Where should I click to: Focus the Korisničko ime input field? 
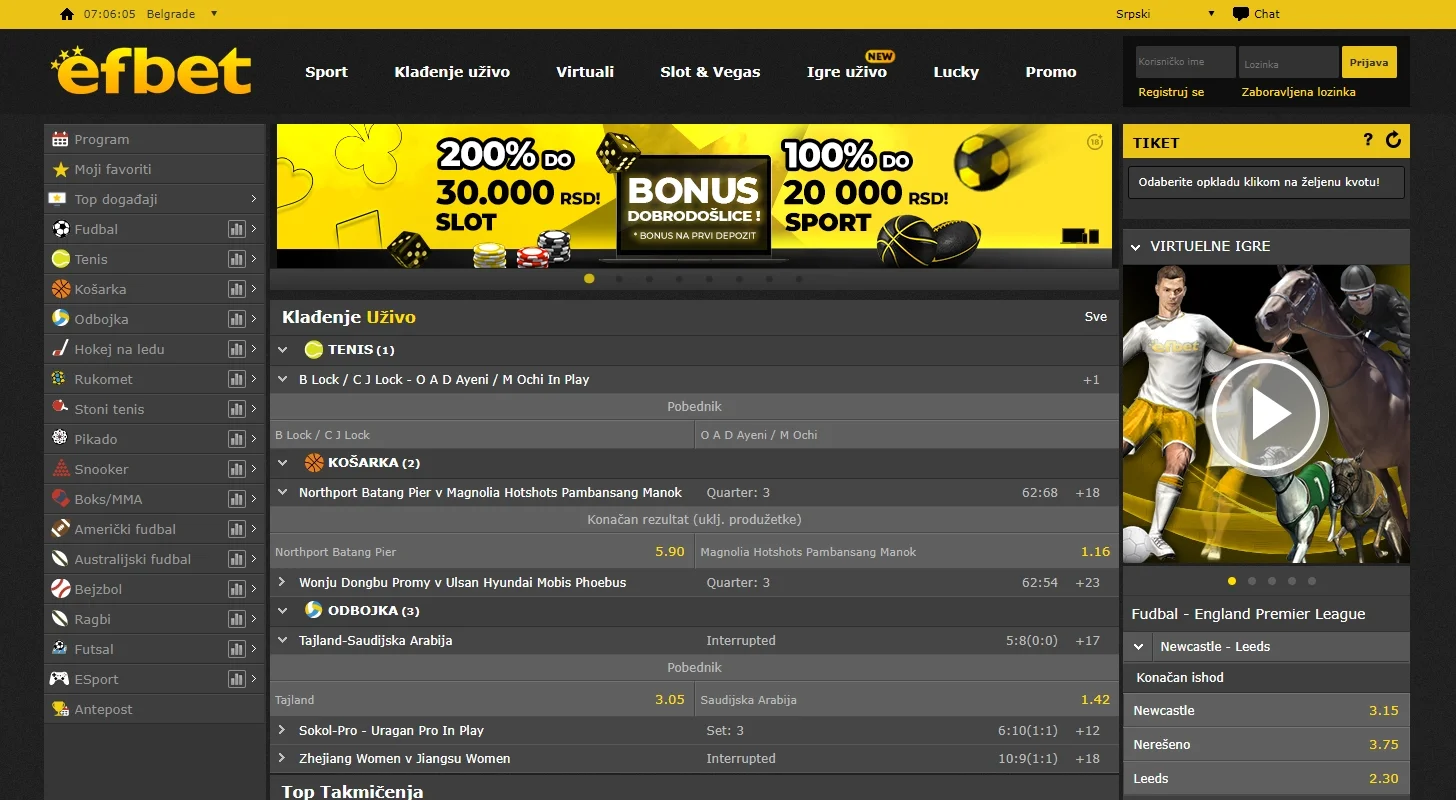pyautogui.click(x=1185, y=62)
